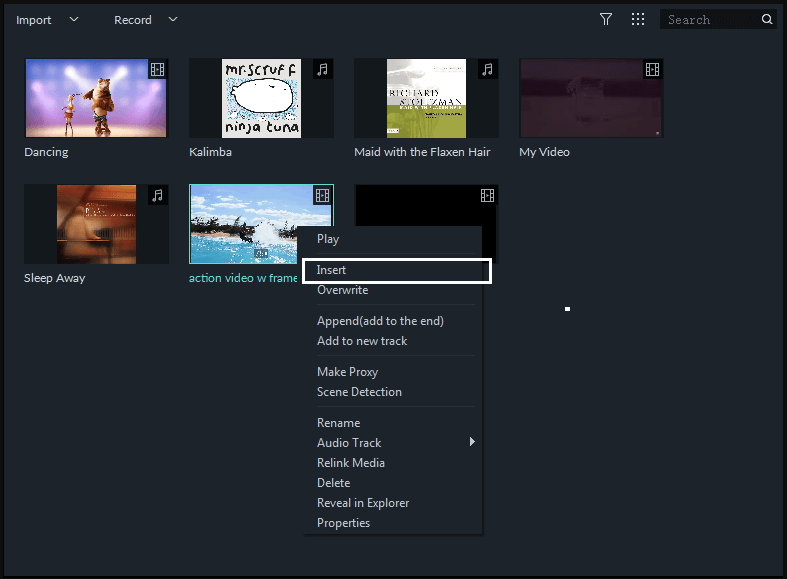Image resolution: width=787 pixels, height=579 pixels.
Task: Click the Import button
Action: 34,20
